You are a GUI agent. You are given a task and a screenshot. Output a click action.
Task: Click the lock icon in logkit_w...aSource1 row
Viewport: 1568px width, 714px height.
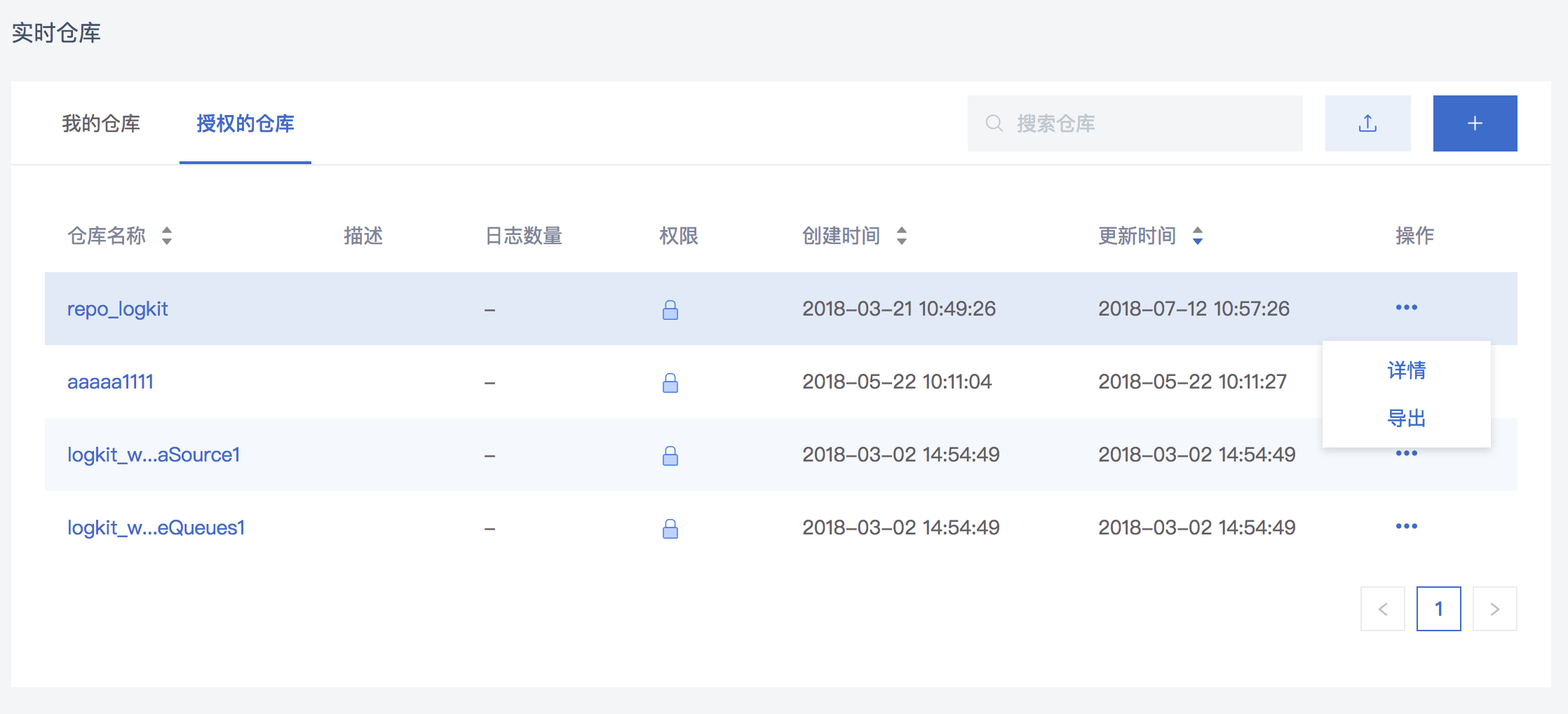[x=670, y=455]
